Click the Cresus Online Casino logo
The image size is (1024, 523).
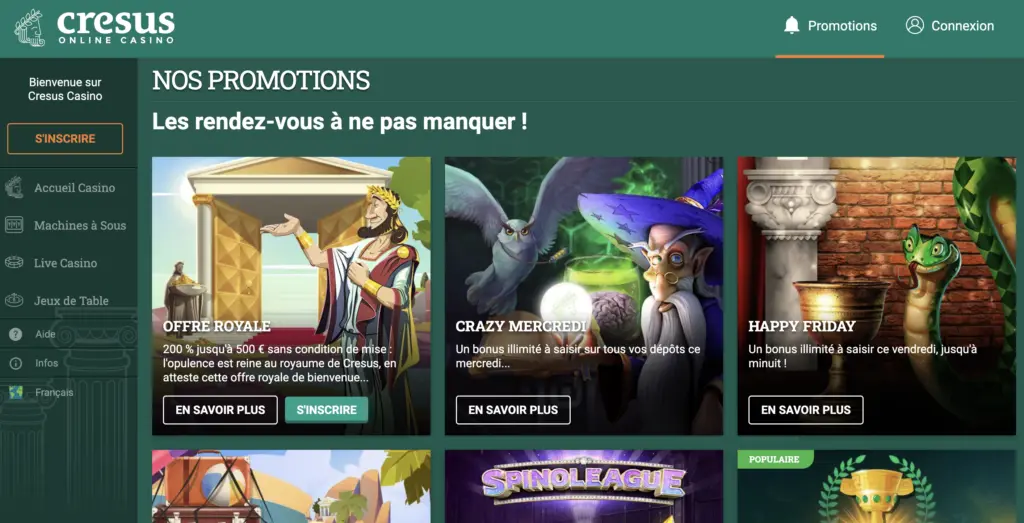pos(95,27)
